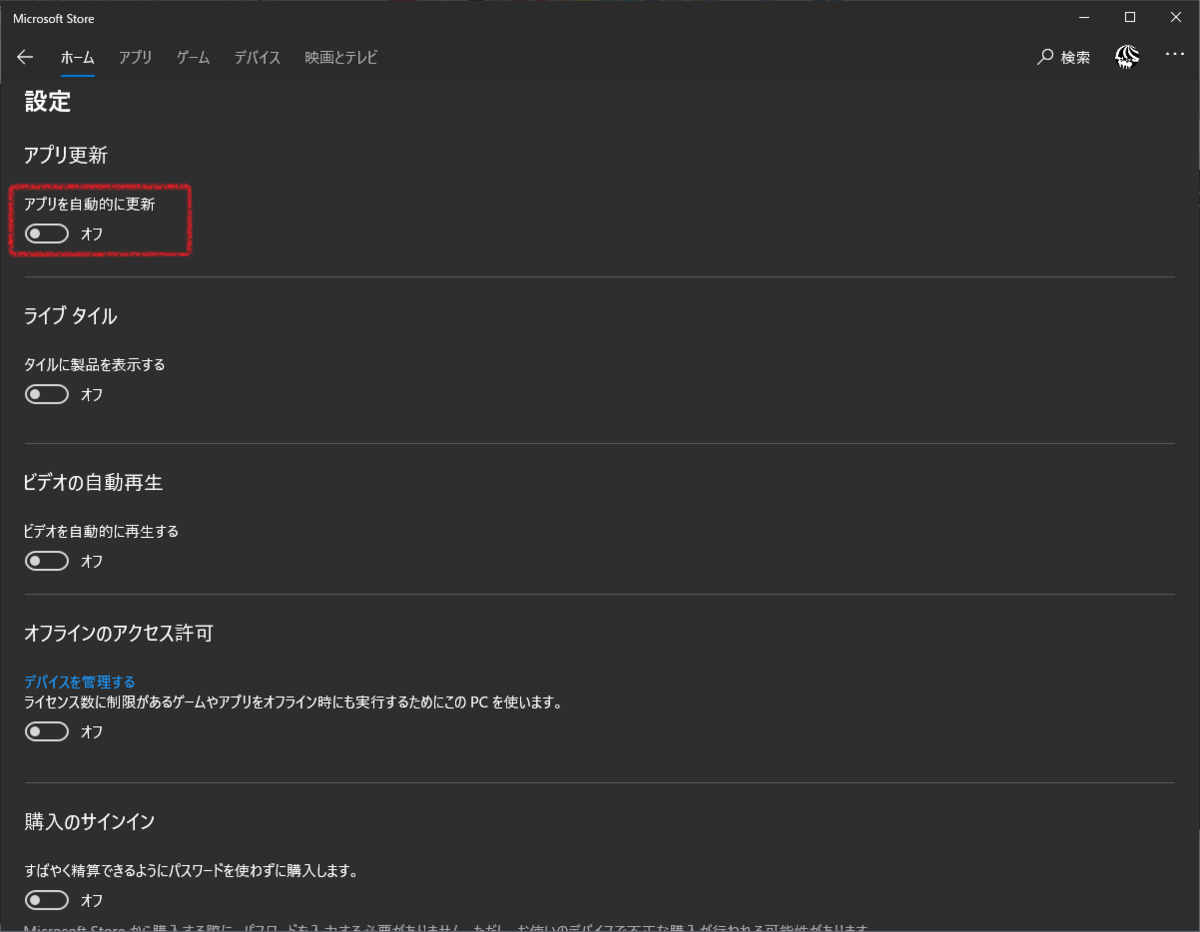The height and width of the screenshot is (932, 1200).
Task: Open the user account avatar
Action: (x=1127, y=57)
